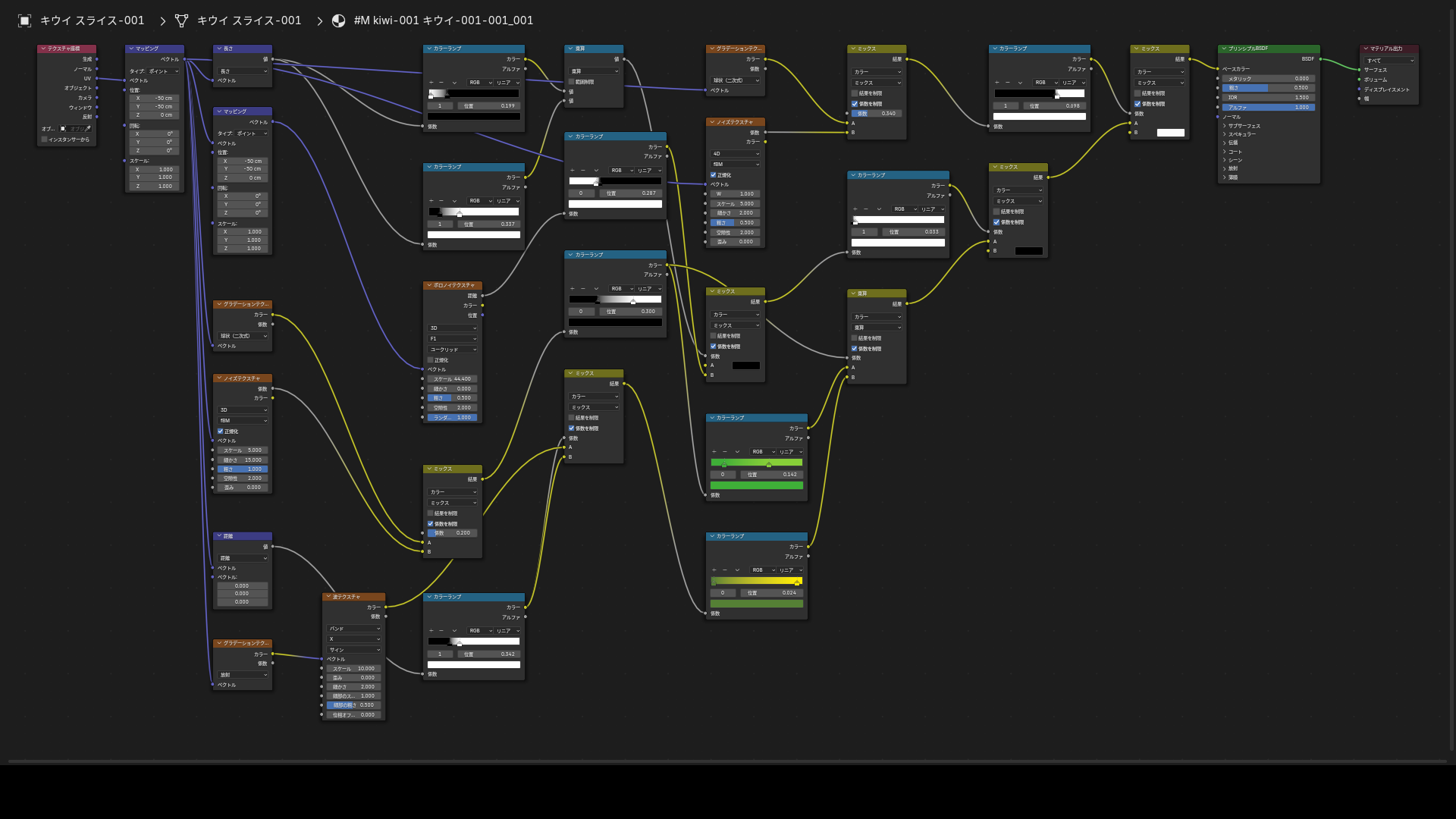The image size is (1456, 819).
Task: Click the object icon in the breadcrumb
Action: pyautogui.click(x=25, y=20)
